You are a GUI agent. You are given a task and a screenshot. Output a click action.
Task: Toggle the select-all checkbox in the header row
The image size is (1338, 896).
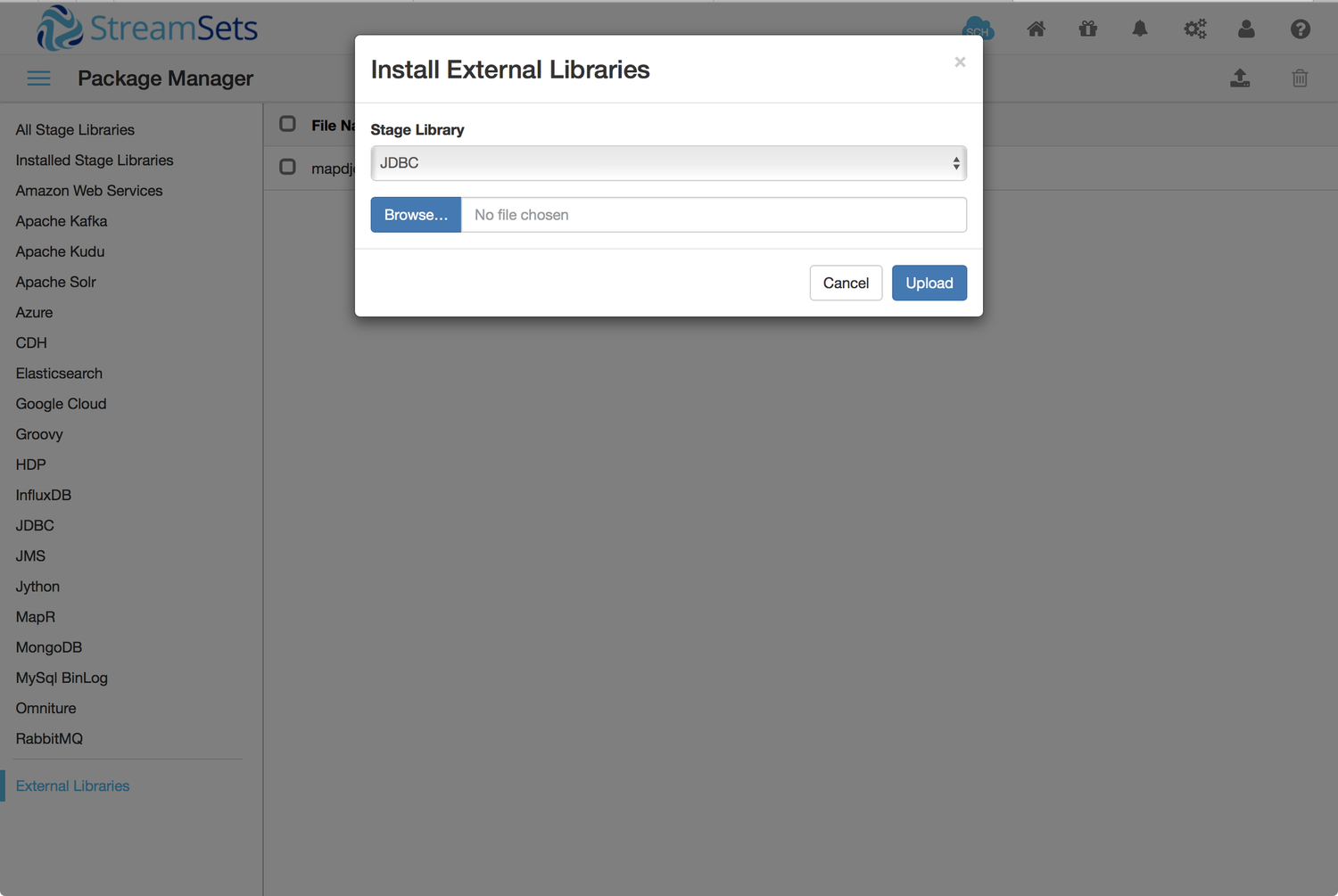tap(287, 124)
